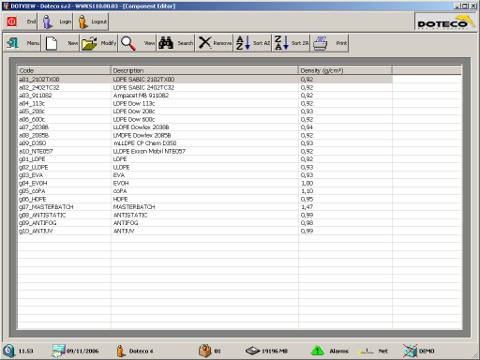Click the g05_coPA code cell

pyautogui.click(x=64, y=191)
